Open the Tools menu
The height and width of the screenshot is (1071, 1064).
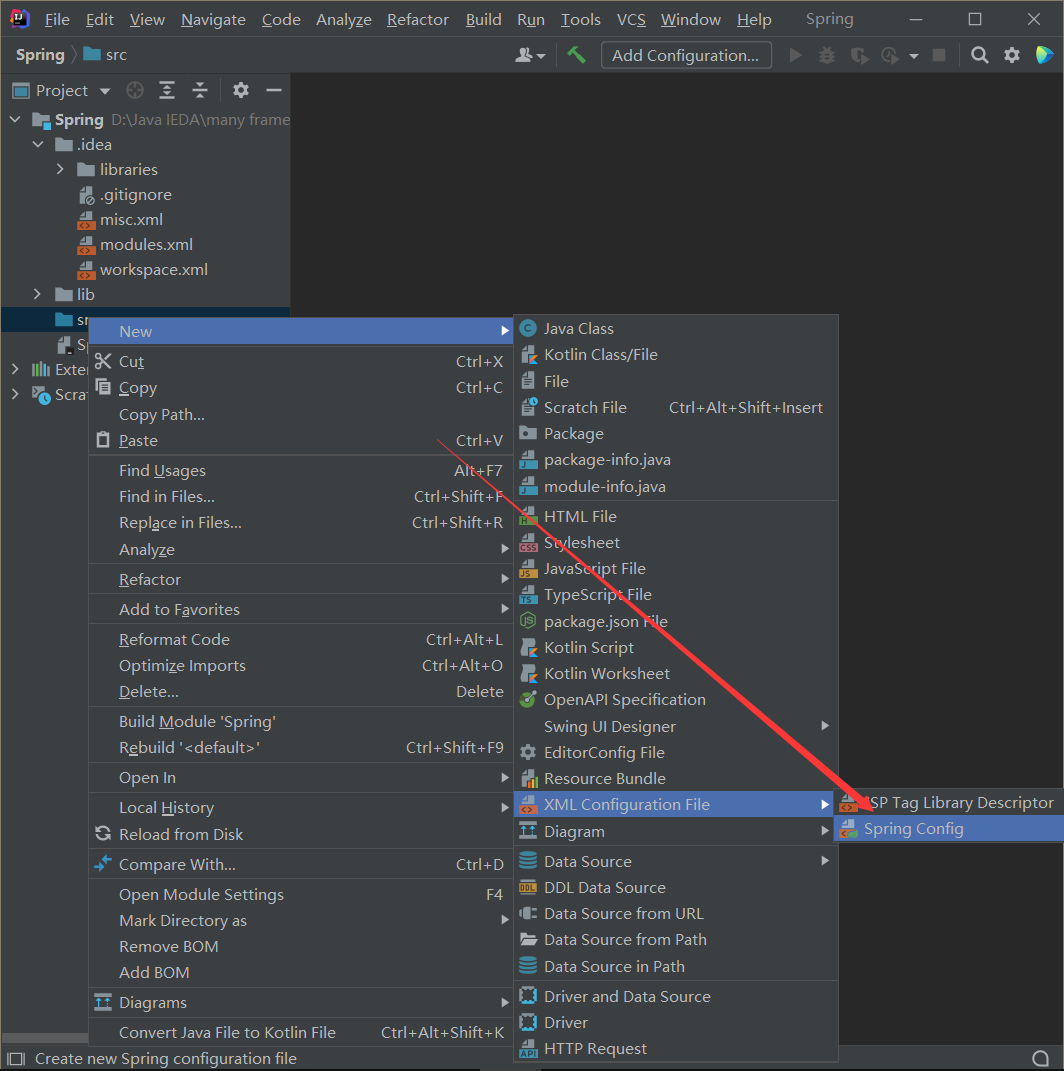580,20
